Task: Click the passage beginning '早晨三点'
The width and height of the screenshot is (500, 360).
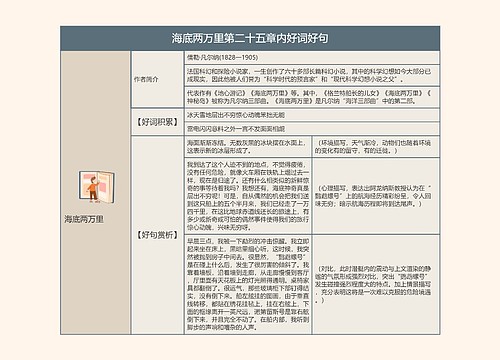Action: tap(248, 284)
